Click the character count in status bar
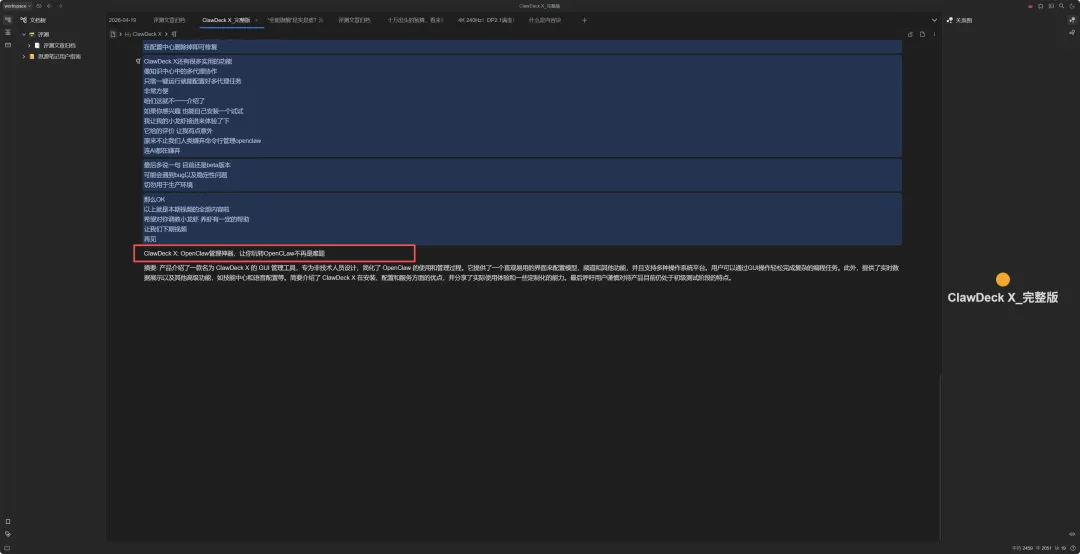Screen dimensions: 1080x554 1024,548
